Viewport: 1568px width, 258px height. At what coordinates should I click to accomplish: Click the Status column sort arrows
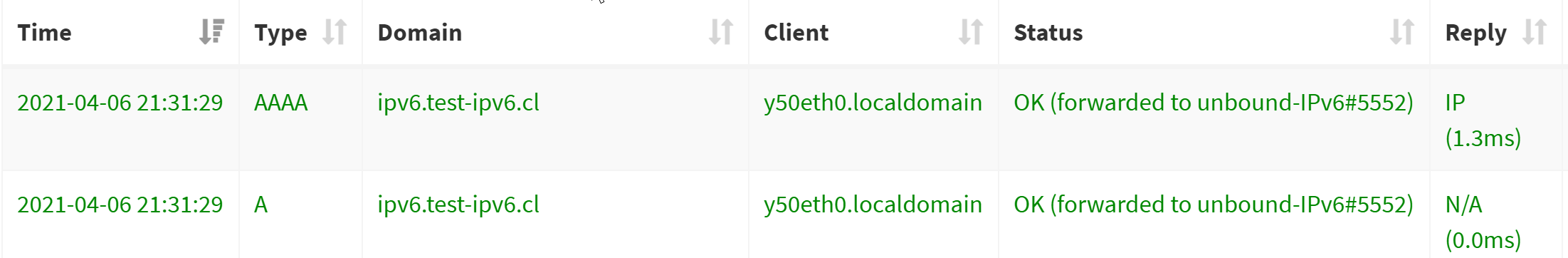pos(1402,32)
